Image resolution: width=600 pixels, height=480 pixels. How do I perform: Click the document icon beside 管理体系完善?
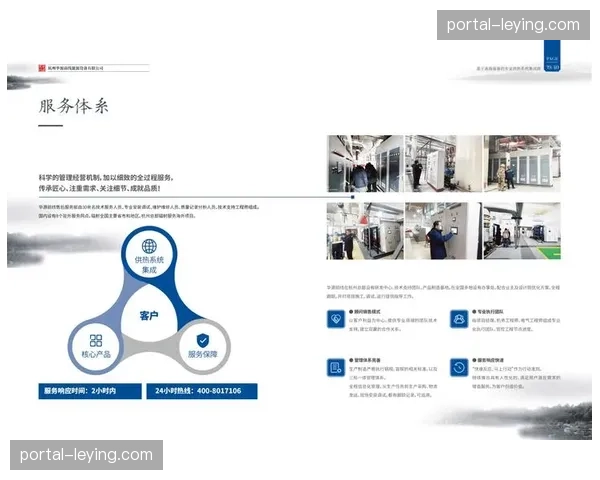tap(336, 367)
